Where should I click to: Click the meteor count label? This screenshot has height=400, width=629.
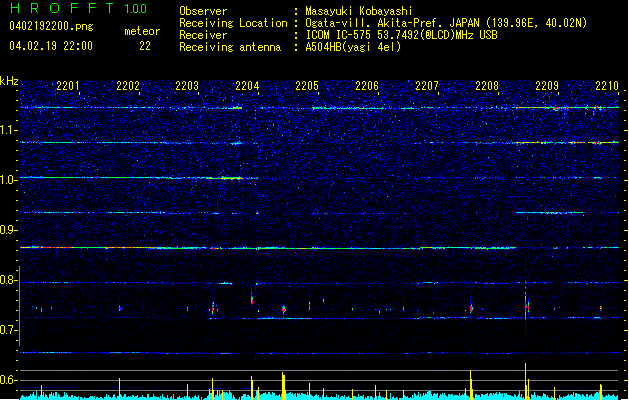pos(142,31)
